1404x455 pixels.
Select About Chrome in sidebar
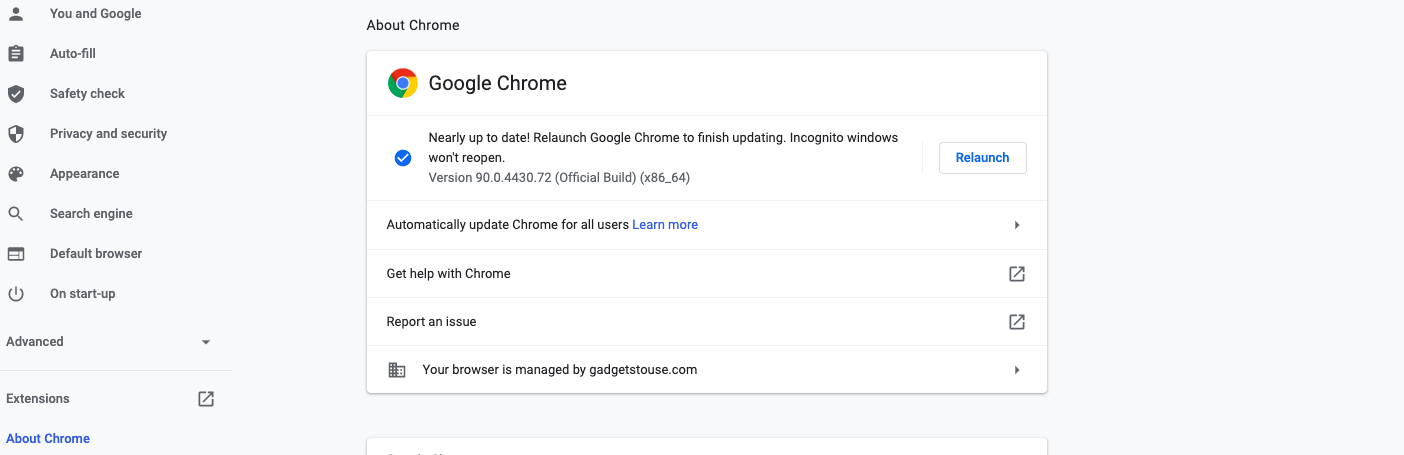tap(48, 439)
